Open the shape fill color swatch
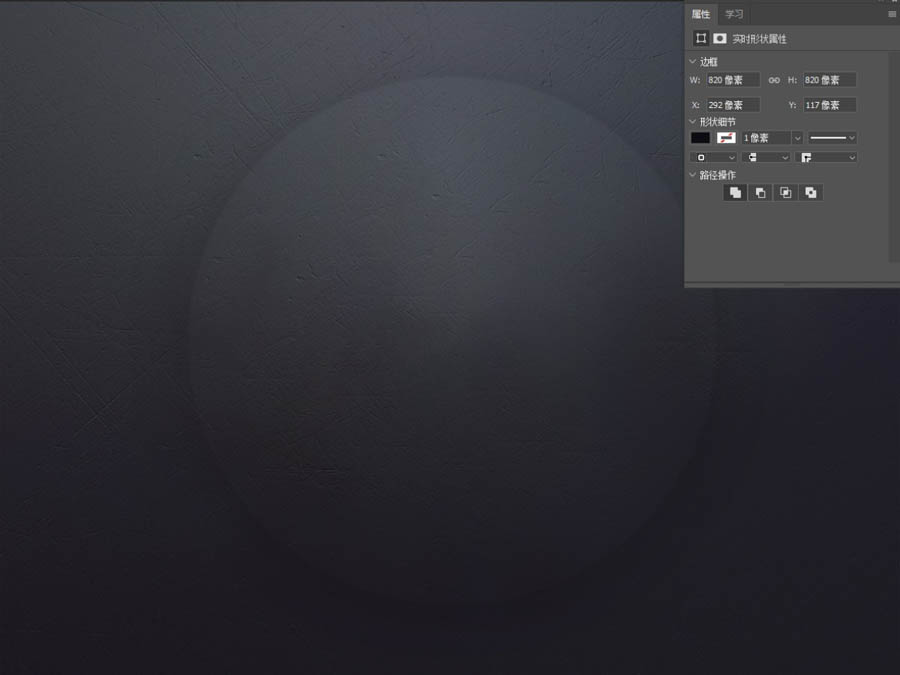Image resolution: width=900 pixels, height=675 pixels. (x=700, y=138)
